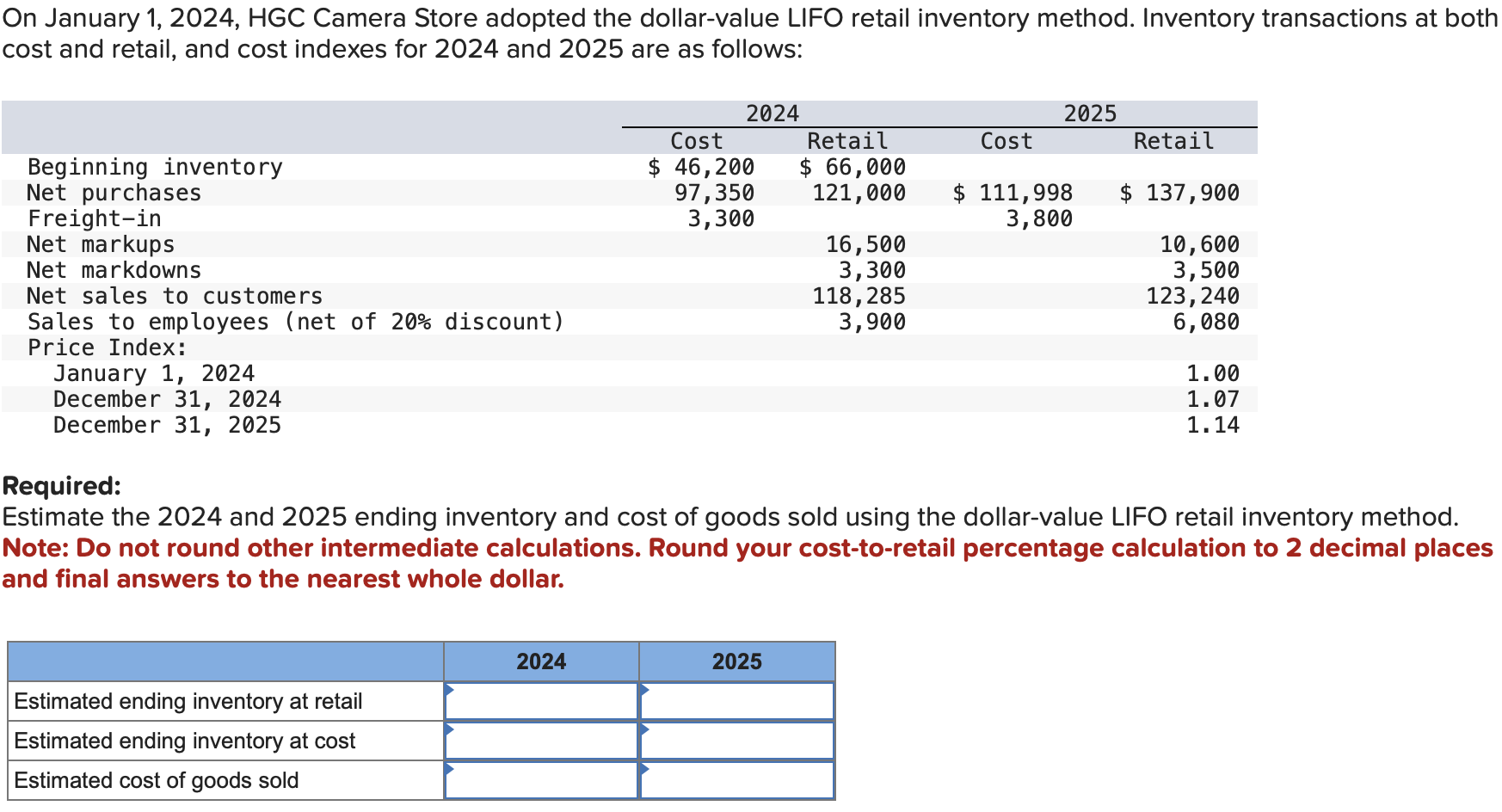The width and height of the screenshot is (1502, 812).
Task: Click the 2024 ending inventory at retail field
Action: pyautogui.click(x=541, y=701)
